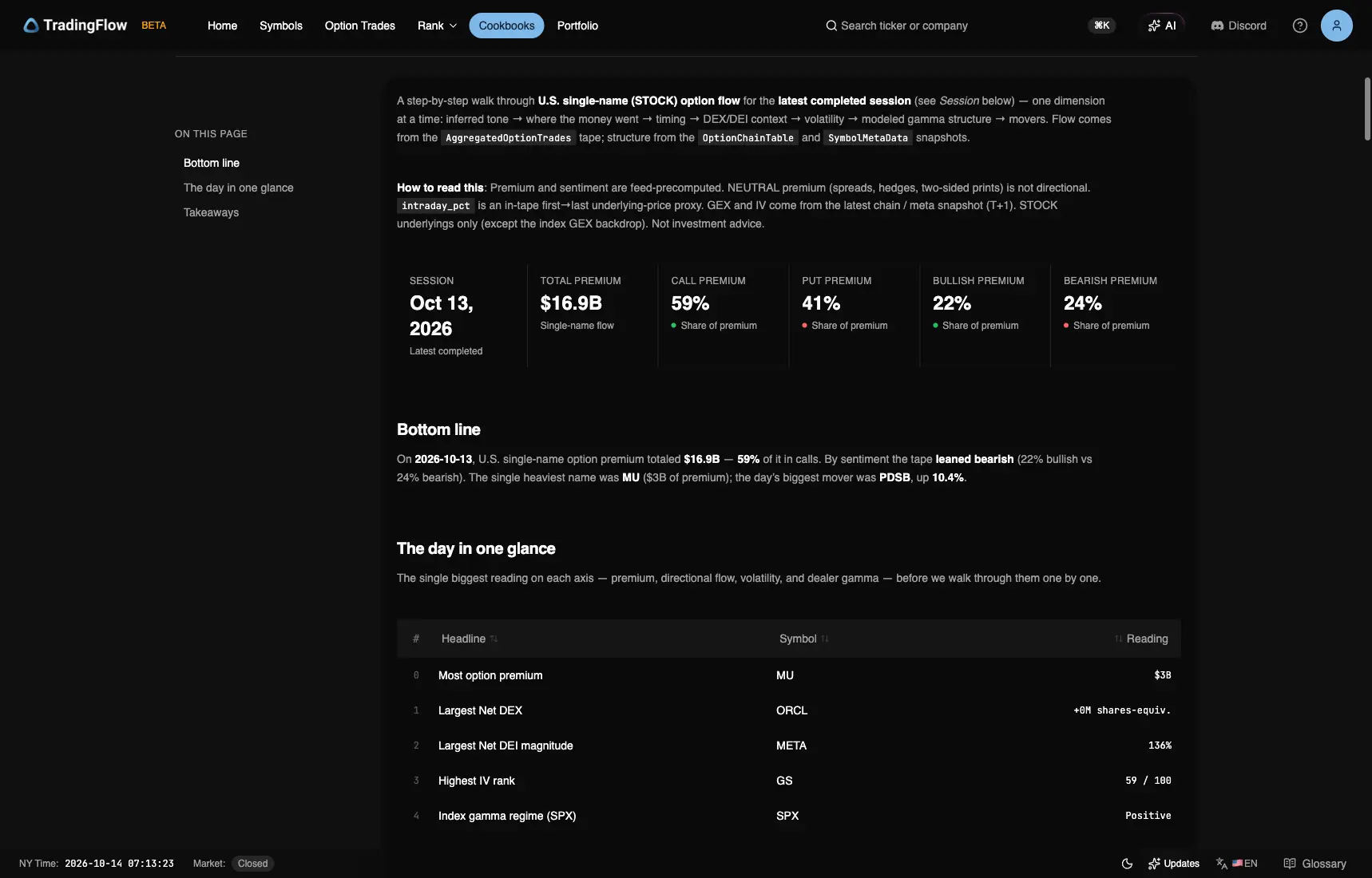Viewport: 1372px width, 878px height.
Task: Expand the Rank dropdown menu
Action: pos(438,26)
